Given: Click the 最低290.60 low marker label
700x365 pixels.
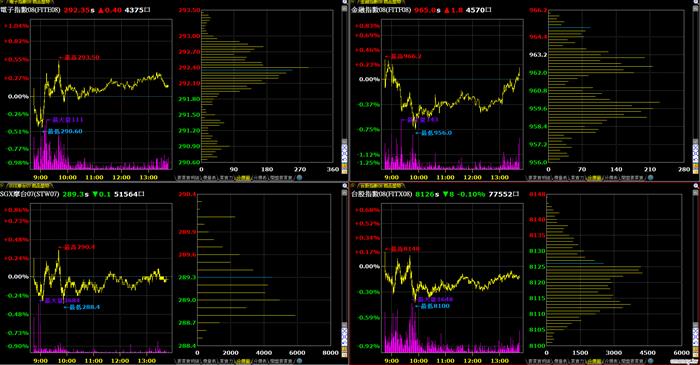Looking at the screenshot, I should click(x=62, y=131).
